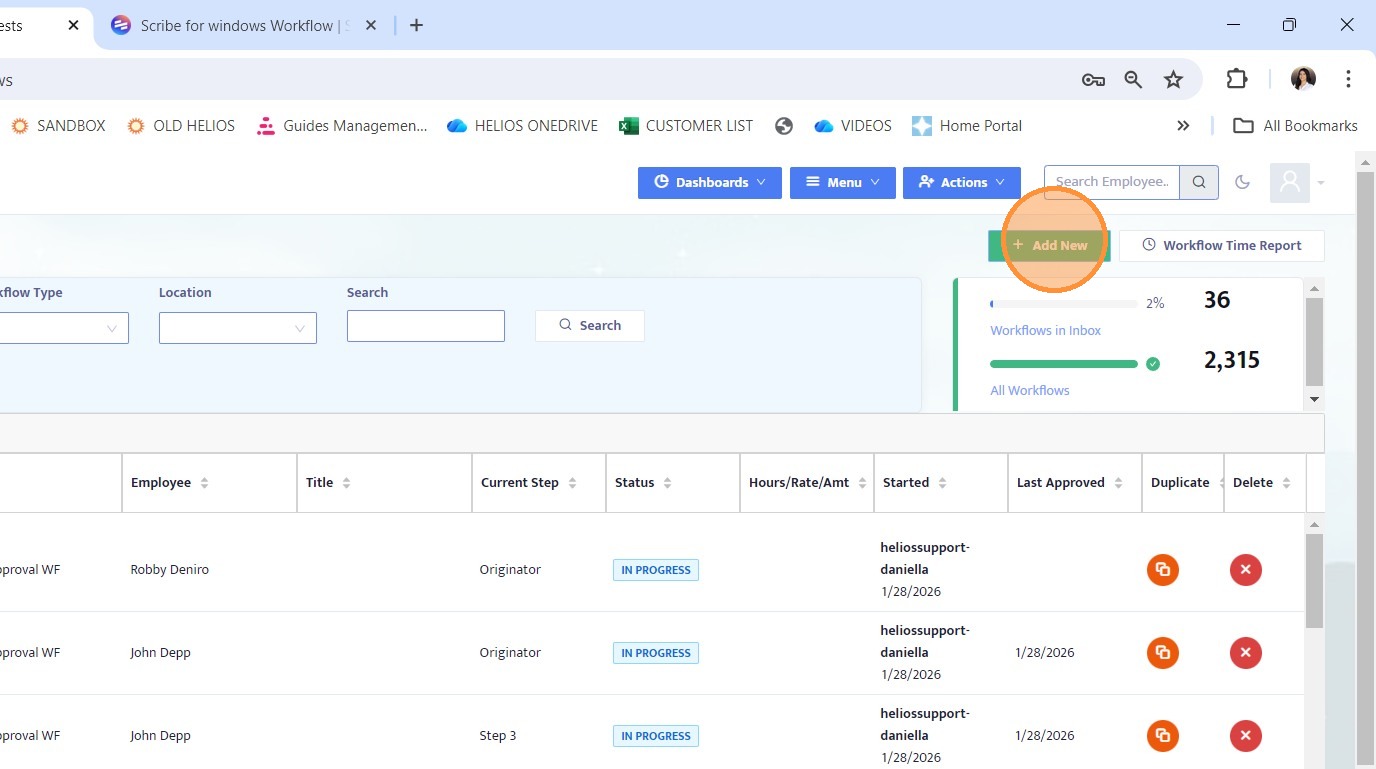
Task: Open the Chrome three-dot menu
Action: (x=1348, y=79)
